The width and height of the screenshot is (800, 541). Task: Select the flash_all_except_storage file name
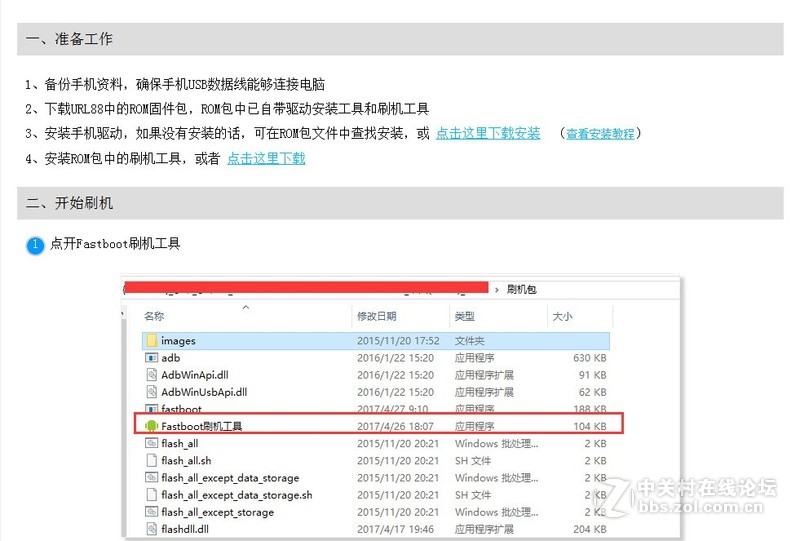click(x=217, y=512)
